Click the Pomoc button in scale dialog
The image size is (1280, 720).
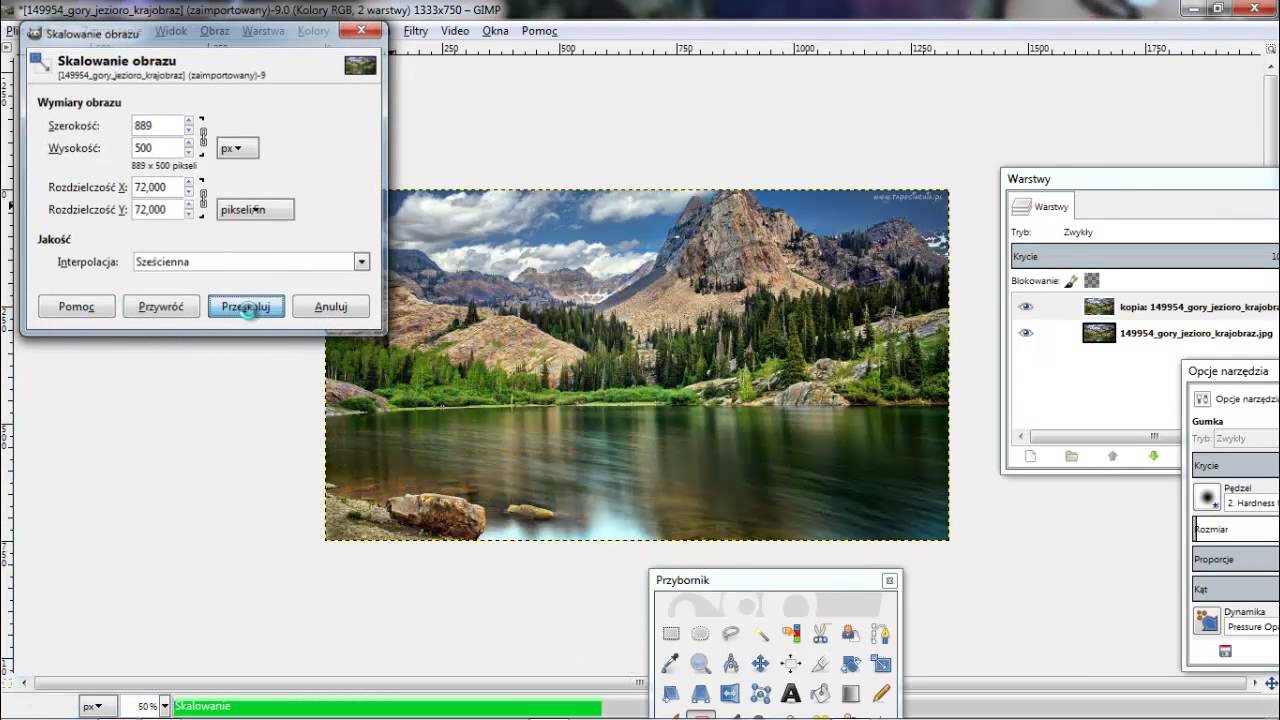(76, 307)
